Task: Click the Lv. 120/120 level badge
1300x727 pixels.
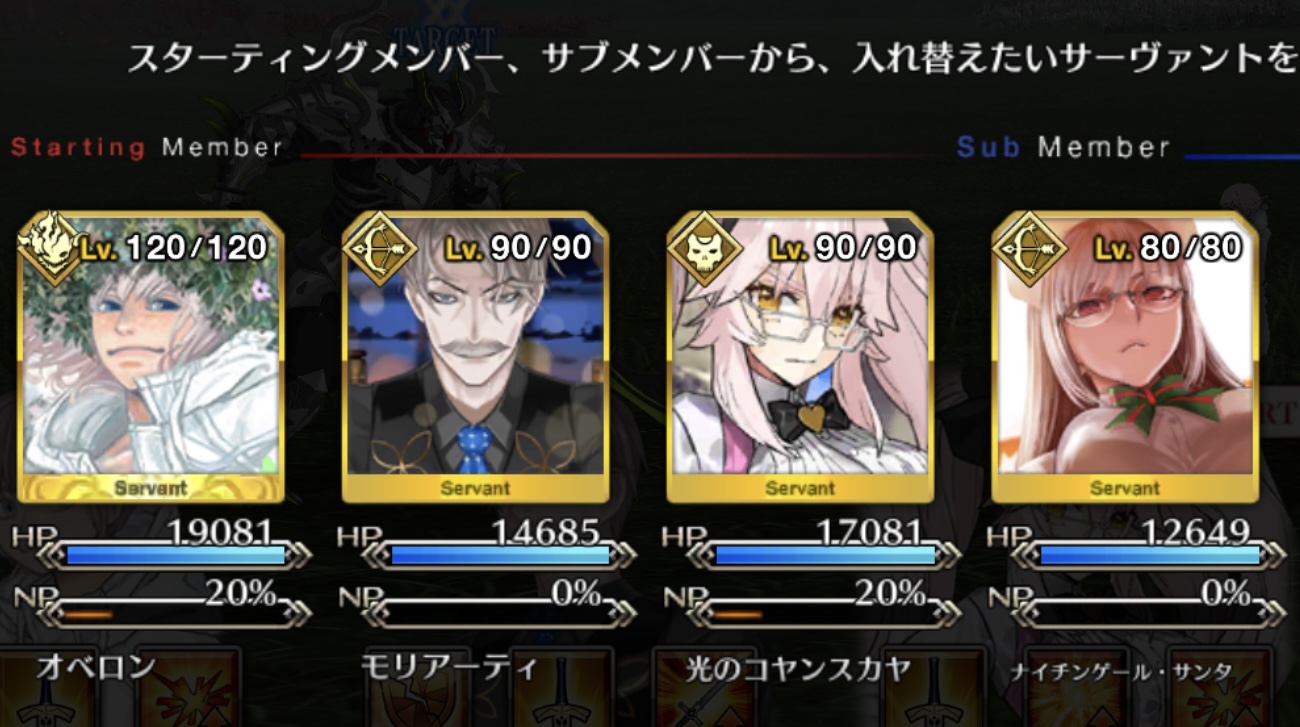Action: tap(174, 247)
